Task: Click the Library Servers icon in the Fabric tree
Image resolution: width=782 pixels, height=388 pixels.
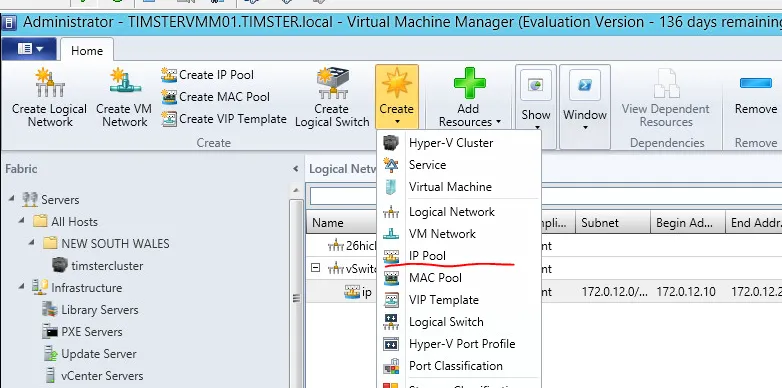Action: (50, 310)
